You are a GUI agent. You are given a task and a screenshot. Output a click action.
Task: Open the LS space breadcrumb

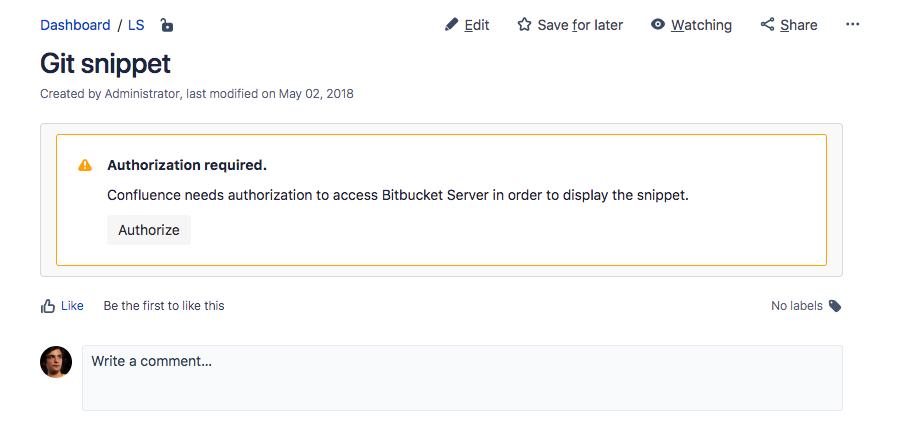pos(136,25)
